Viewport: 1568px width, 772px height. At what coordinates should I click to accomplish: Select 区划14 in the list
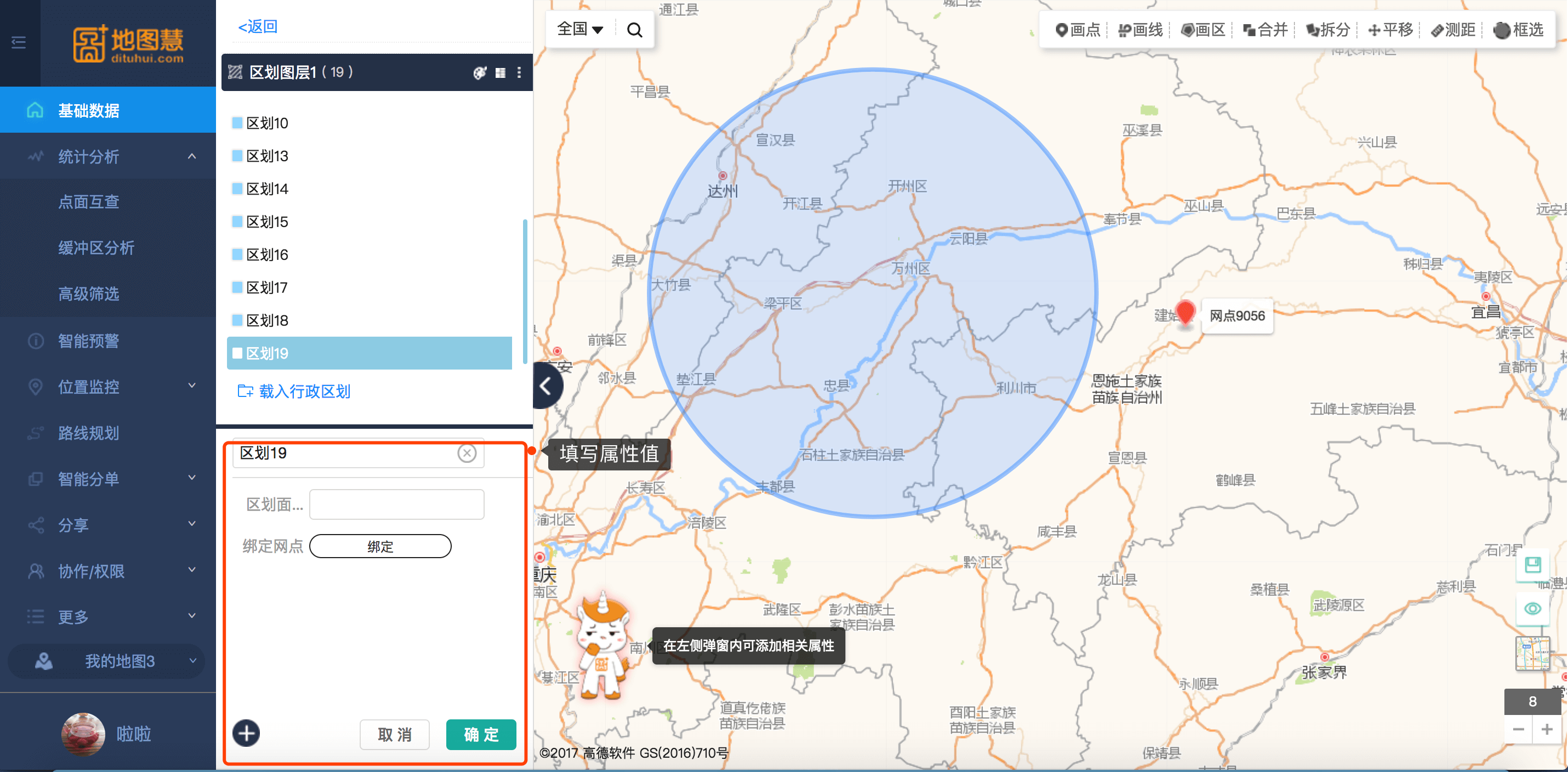point(370,189)
